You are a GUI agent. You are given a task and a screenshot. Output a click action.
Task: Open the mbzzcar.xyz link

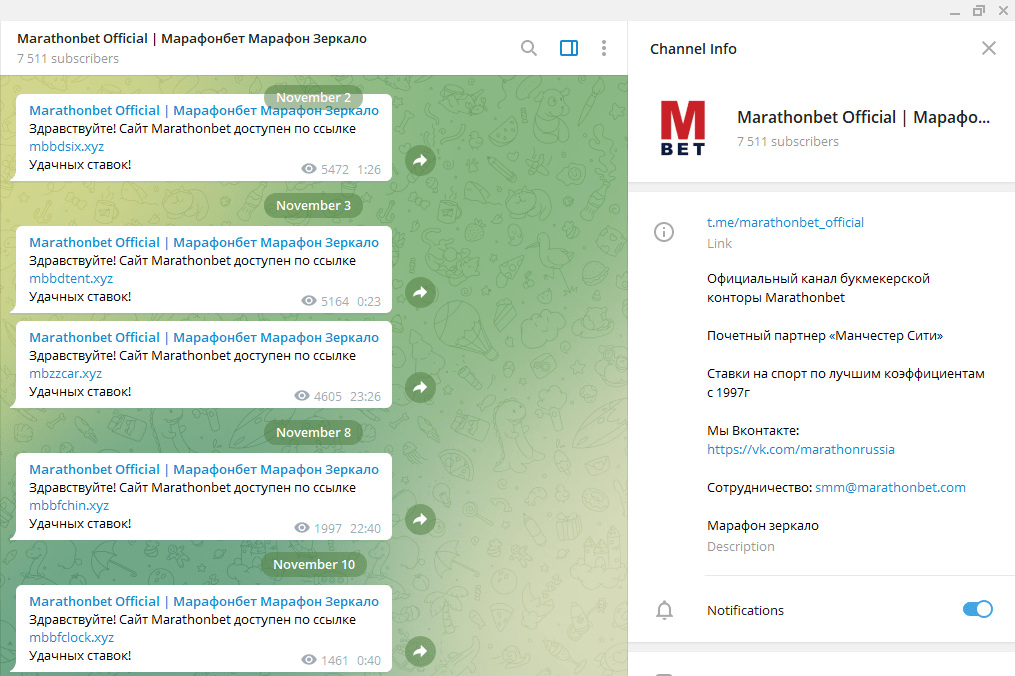[65, 374]
